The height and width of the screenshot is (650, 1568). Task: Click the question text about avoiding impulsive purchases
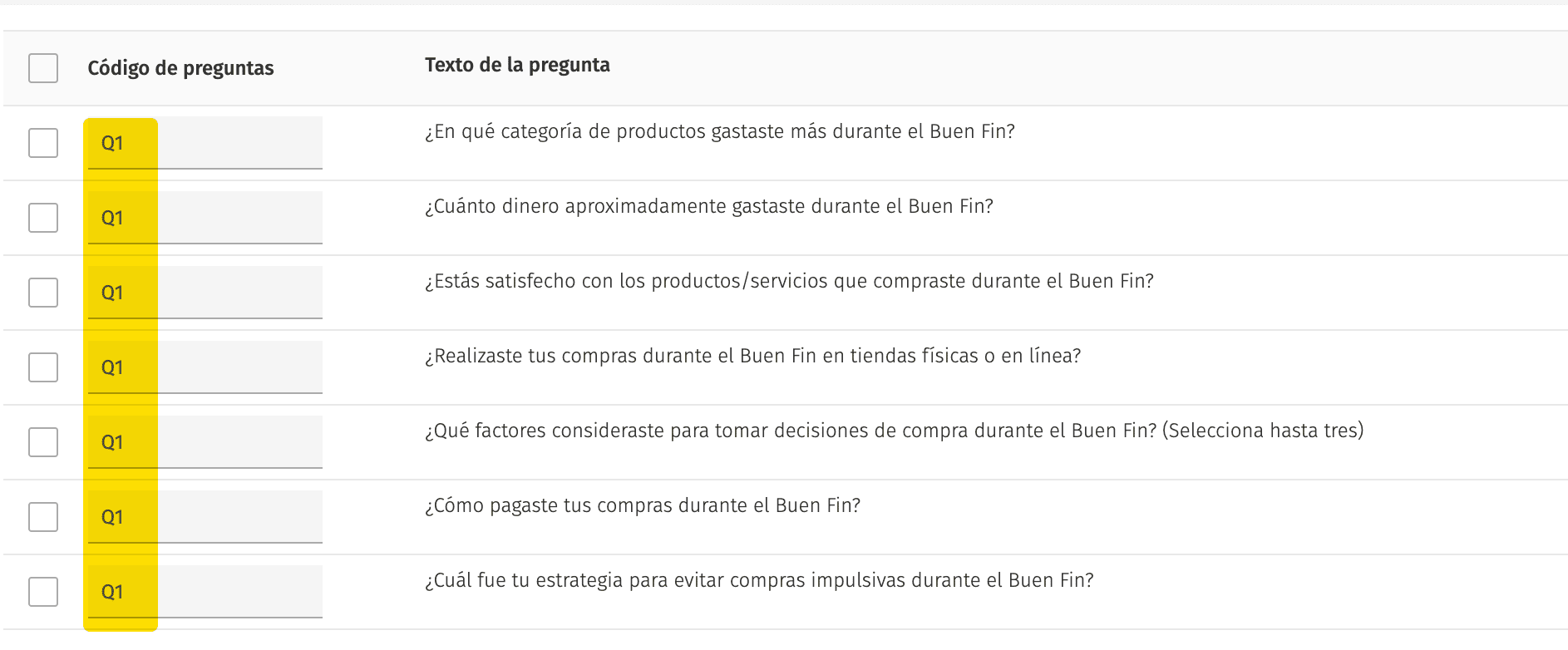coord(759,580)
